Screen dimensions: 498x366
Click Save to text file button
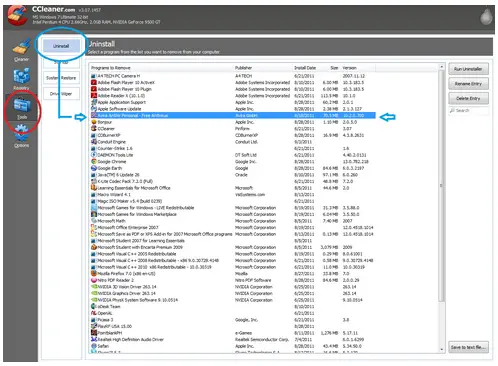[x=468, y=347]
